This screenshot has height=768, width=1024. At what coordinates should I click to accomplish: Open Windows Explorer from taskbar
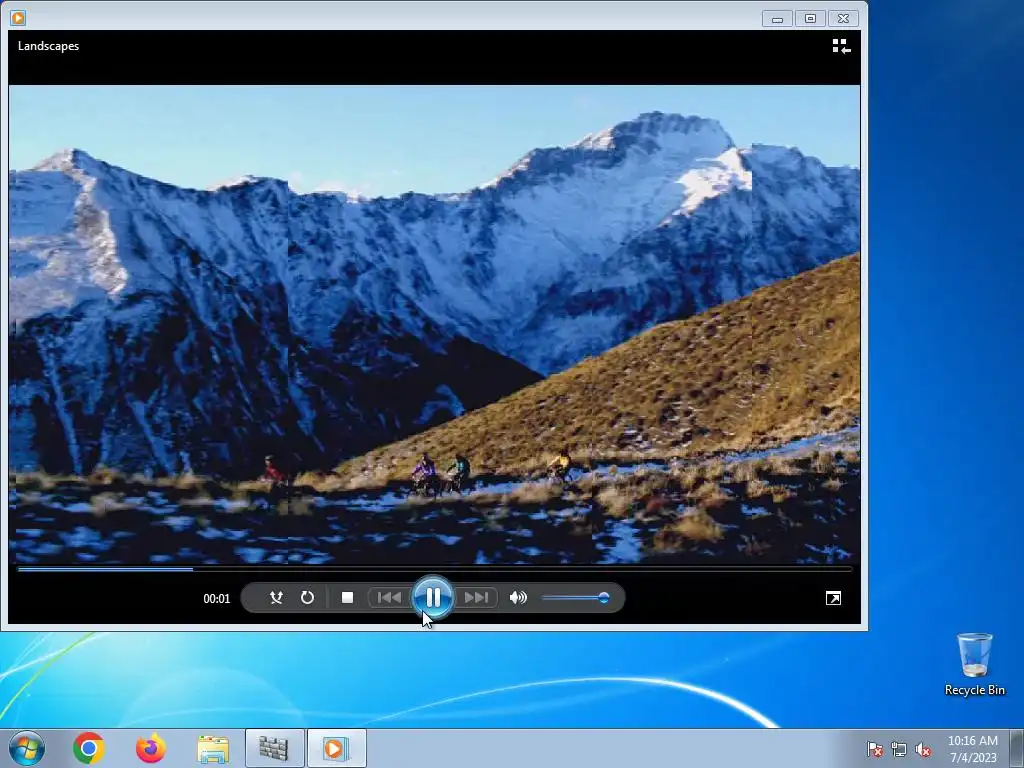point(213,748)
